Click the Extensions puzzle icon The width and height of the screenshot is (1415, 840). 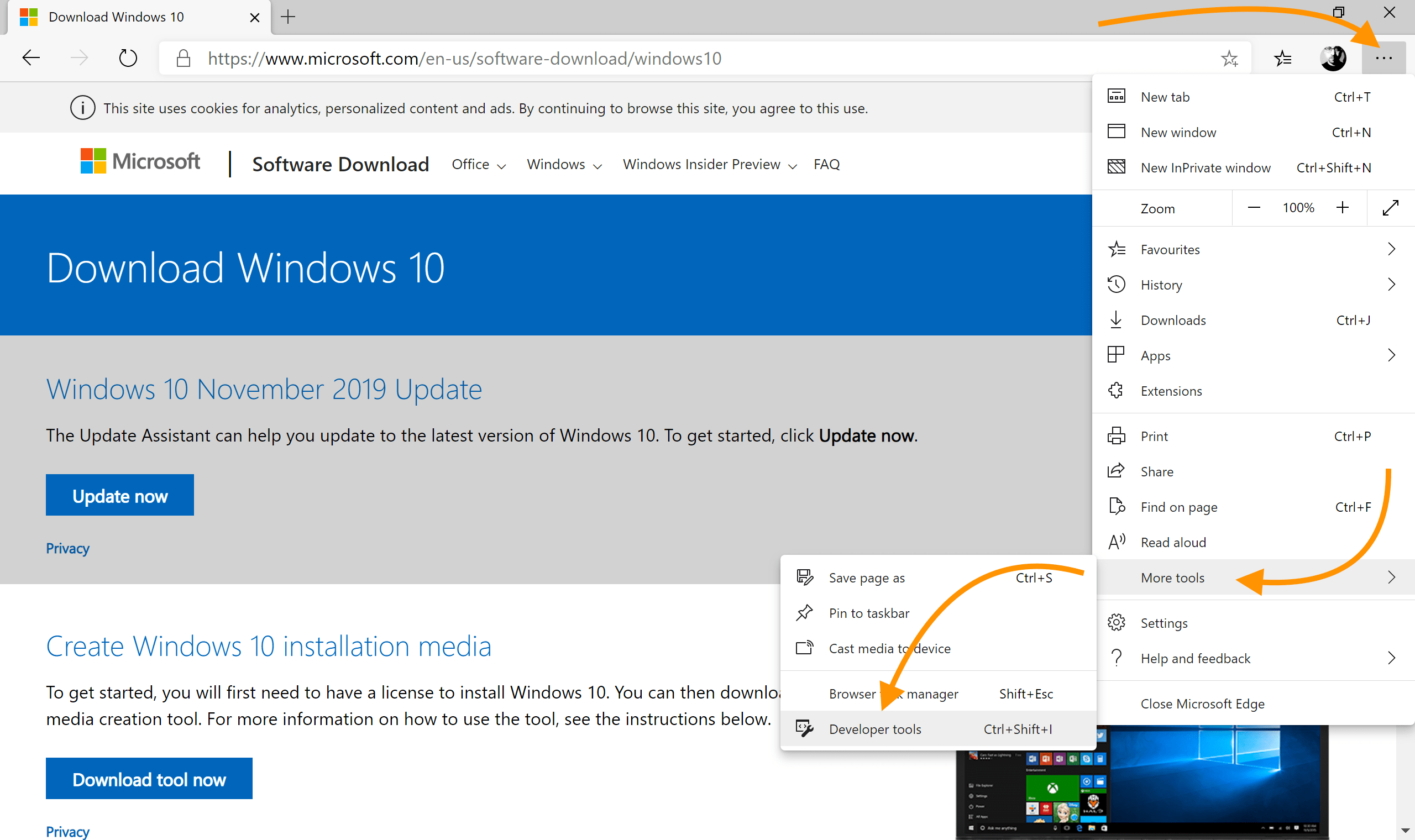tap(1116, 391)
